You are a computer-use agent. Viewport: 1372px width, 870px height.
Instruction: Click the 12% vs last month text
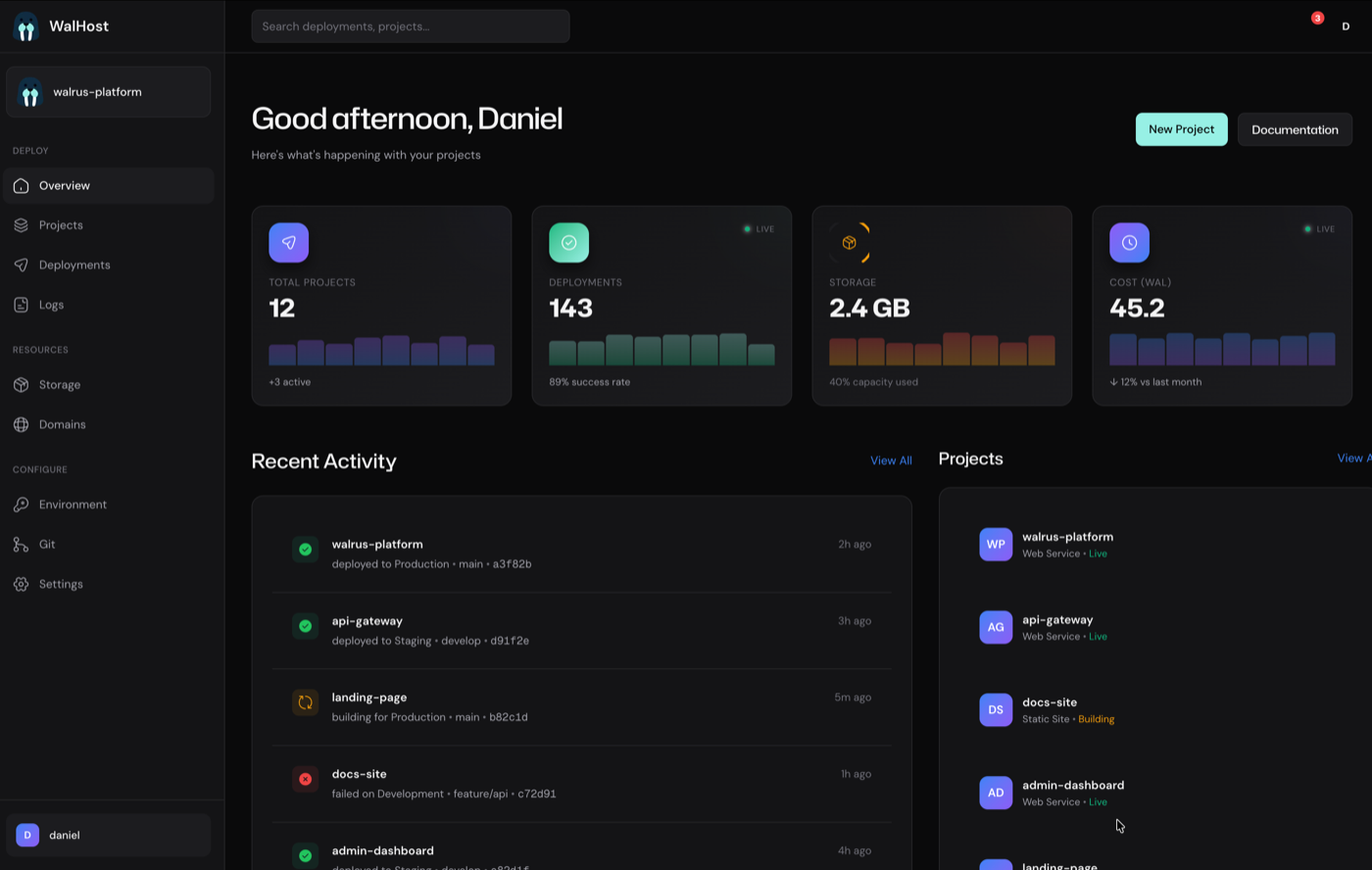click(1155, 382)
